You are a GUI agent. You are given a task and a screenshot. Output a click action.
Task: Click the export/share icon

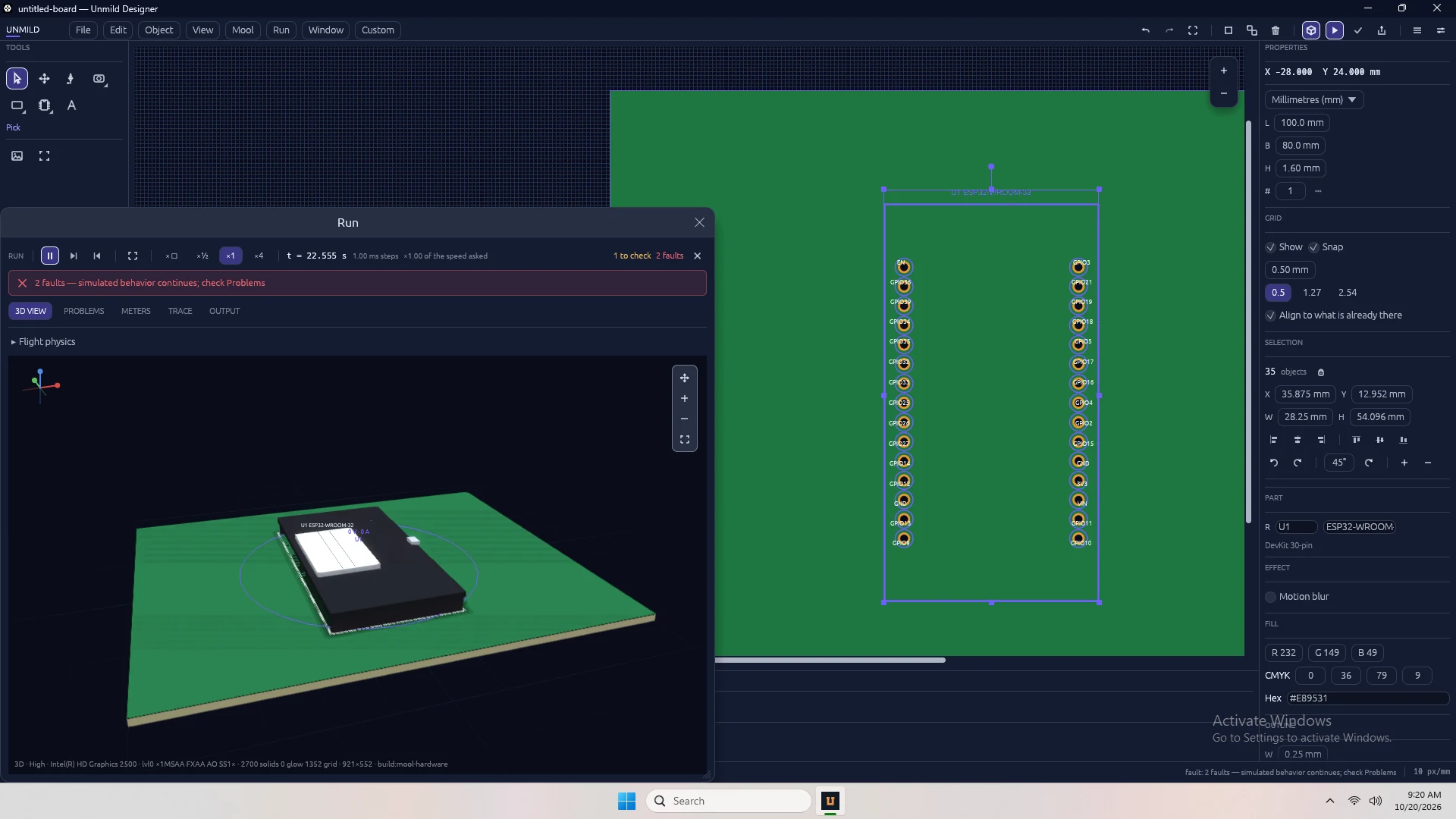point(1382,30)
